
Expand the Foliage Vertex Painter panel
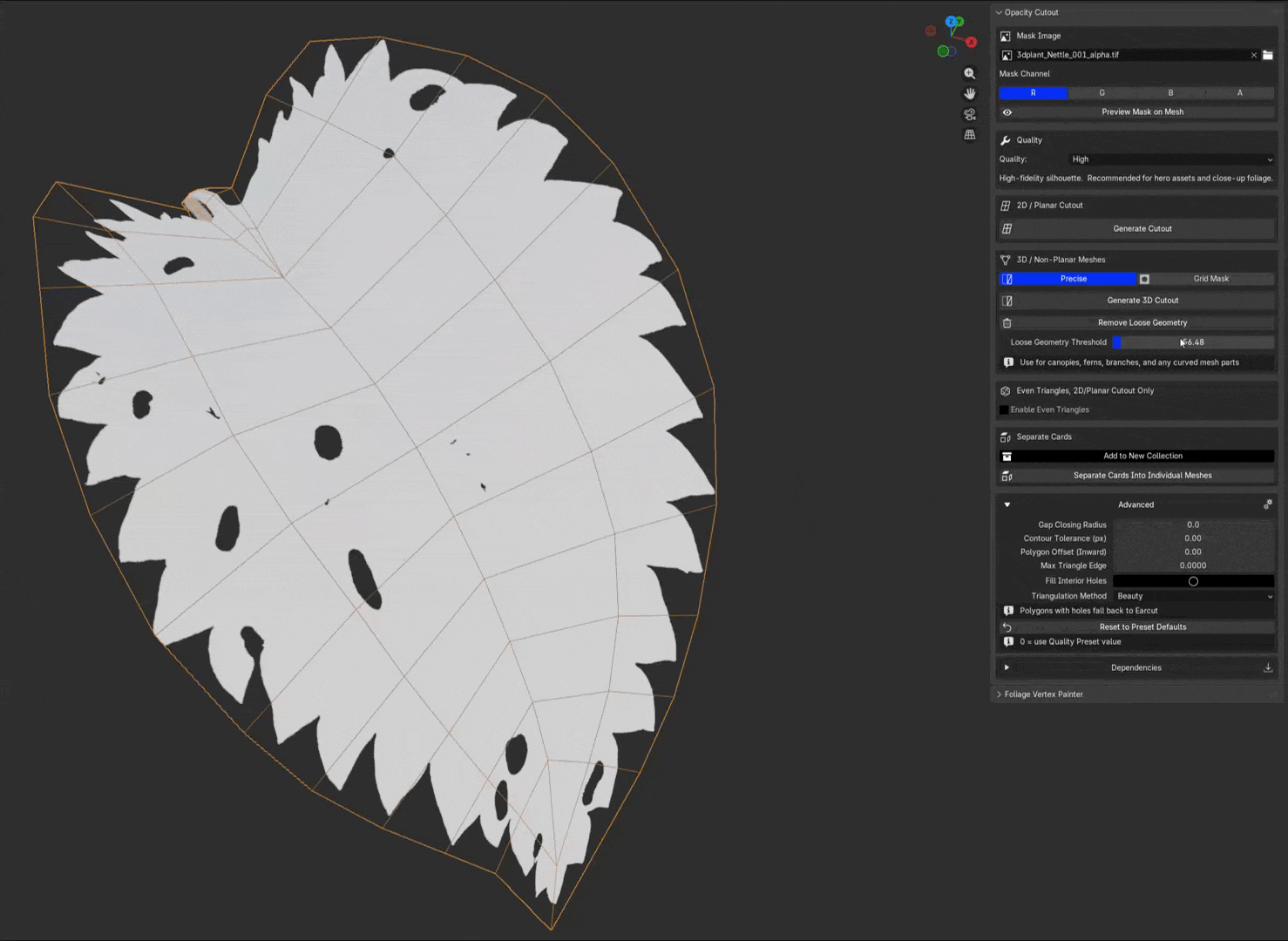tap(1043, 694)
